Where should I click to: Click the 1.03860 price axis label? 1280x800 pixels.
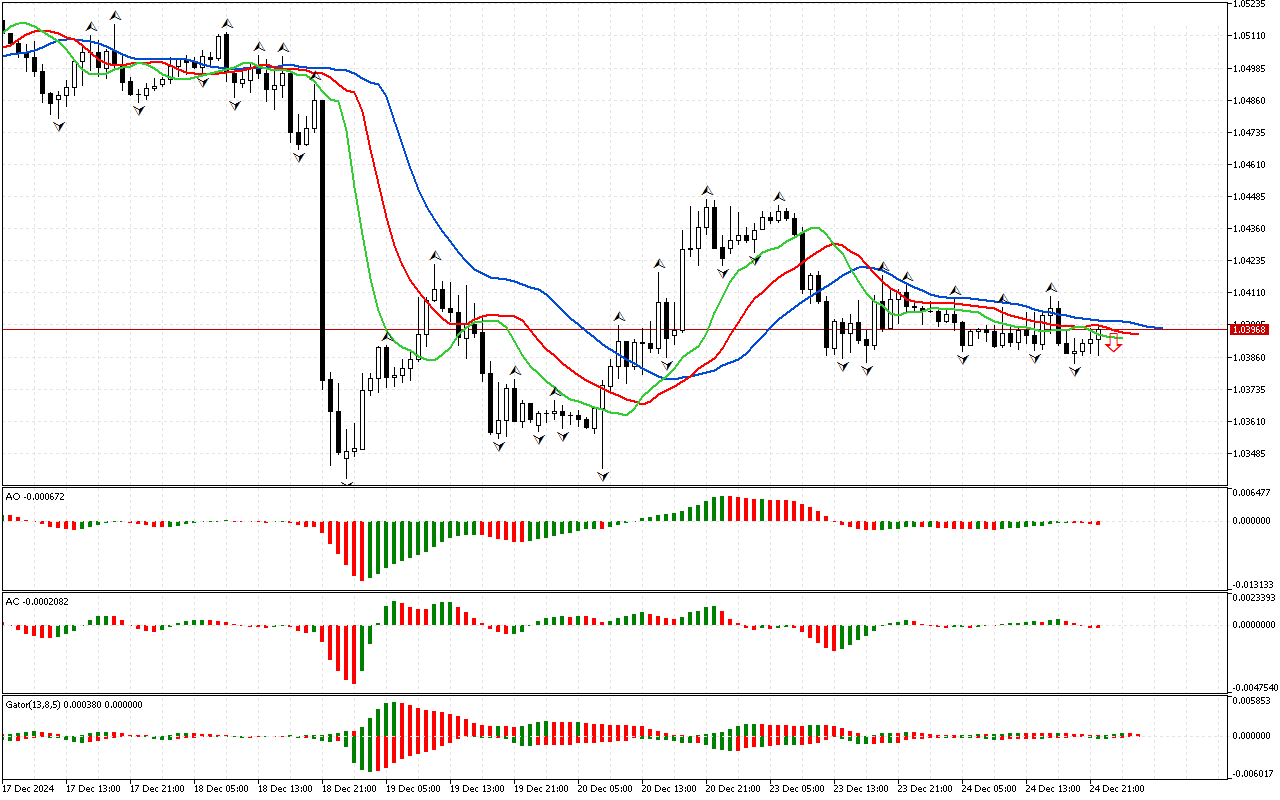point(1249,357)
